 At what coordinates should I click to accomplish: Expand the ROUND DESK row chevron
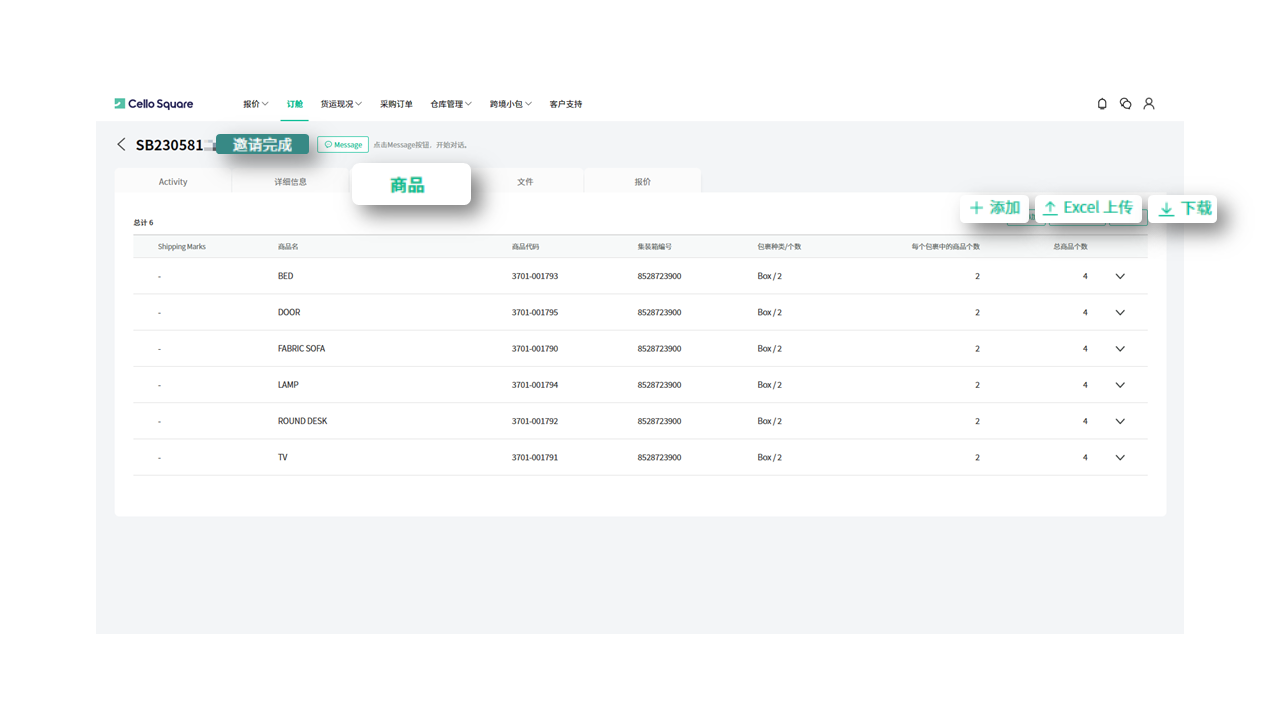(1120, 422)
